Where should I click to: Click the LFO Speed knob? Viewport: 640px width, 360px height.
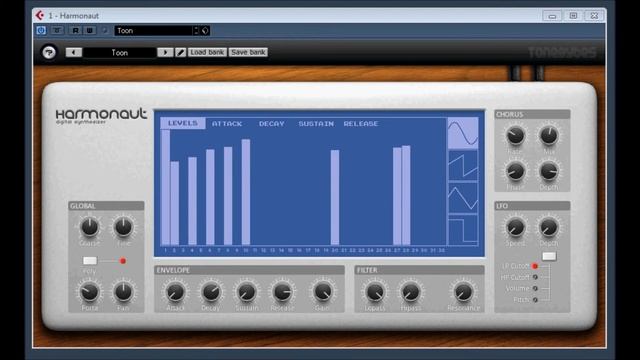click(515, 228)
